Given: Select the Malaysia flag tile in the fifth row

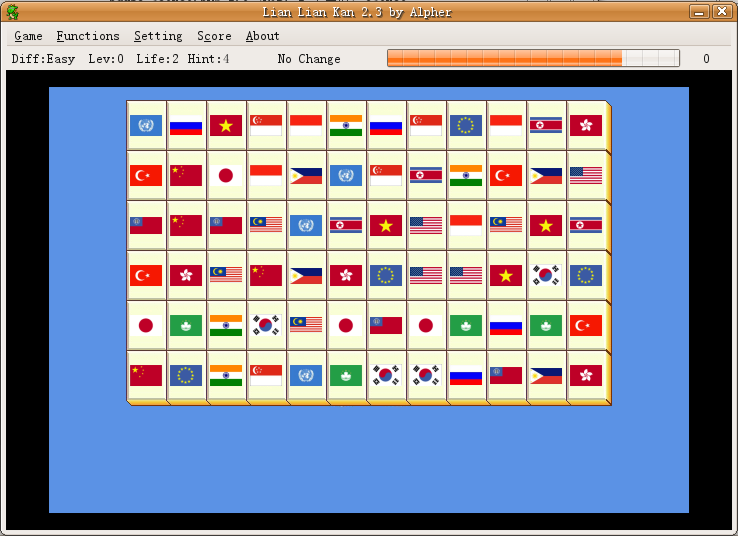Looking at the screenshot, I should click(306, 325).
